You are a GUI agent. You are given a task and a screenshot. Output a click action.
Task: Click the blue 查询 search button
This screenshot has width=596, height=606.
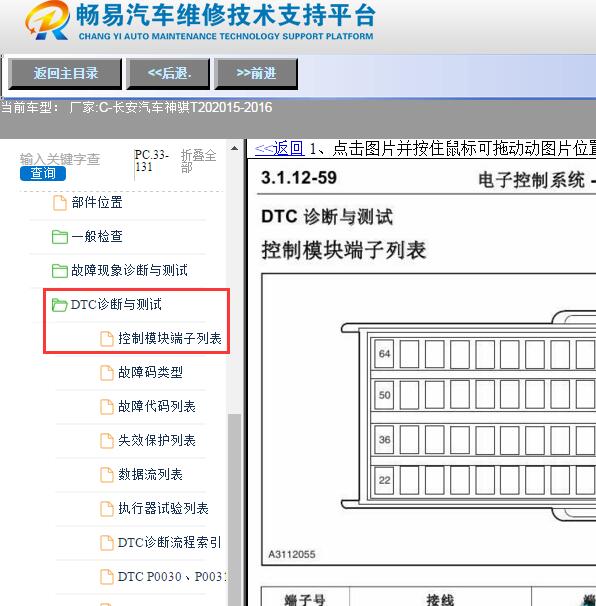click(x=43, y=174)
